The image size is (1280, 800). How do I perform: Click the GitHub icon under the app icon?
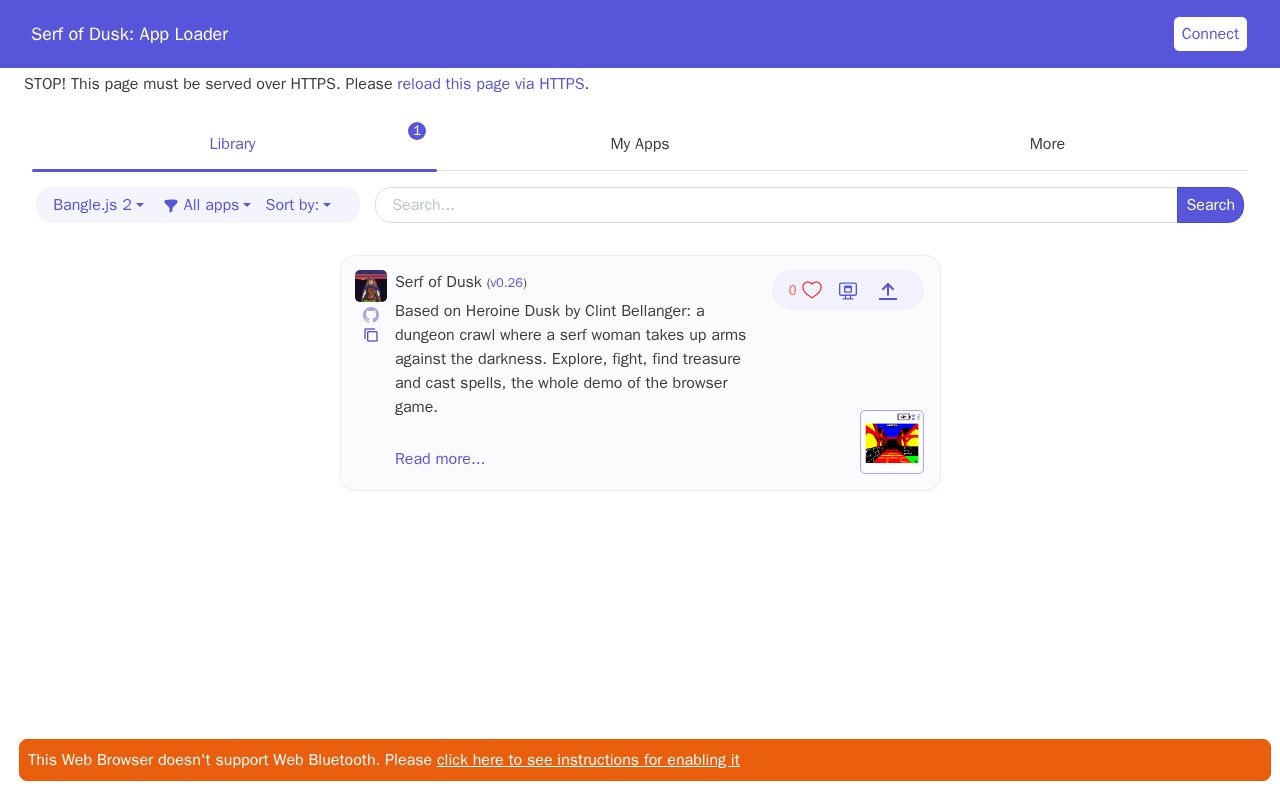371,315
